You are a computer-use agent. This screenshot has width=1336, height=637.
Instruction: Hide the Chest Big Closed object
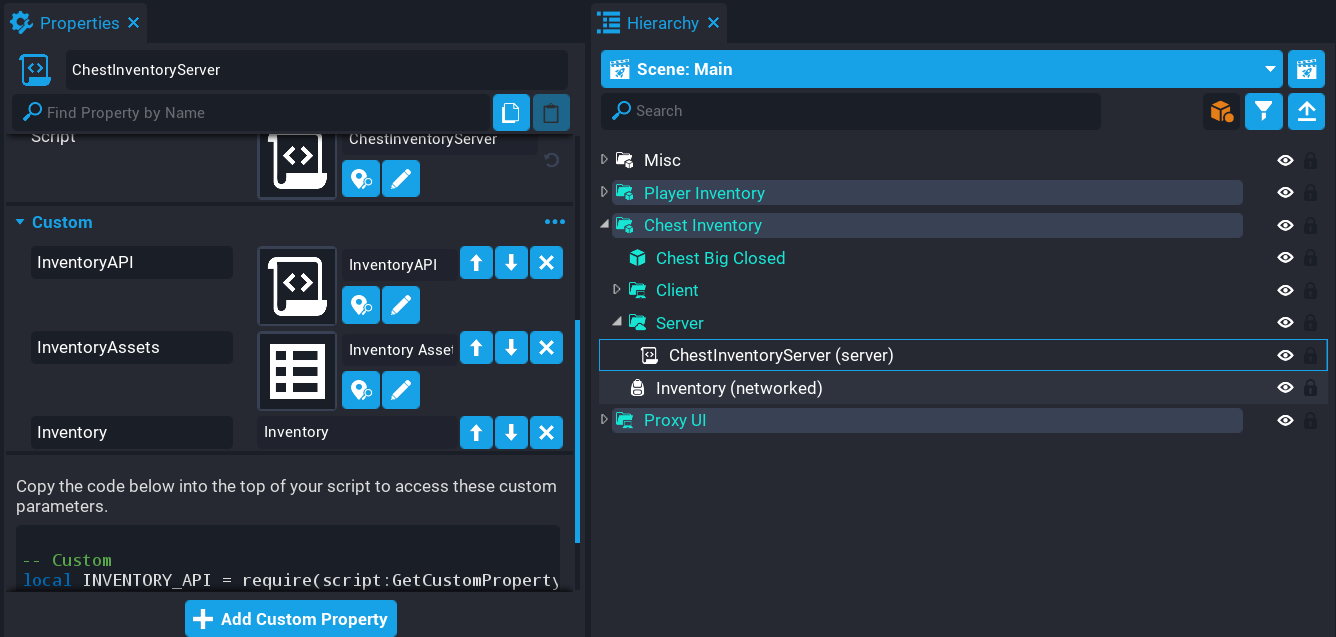1285,258
